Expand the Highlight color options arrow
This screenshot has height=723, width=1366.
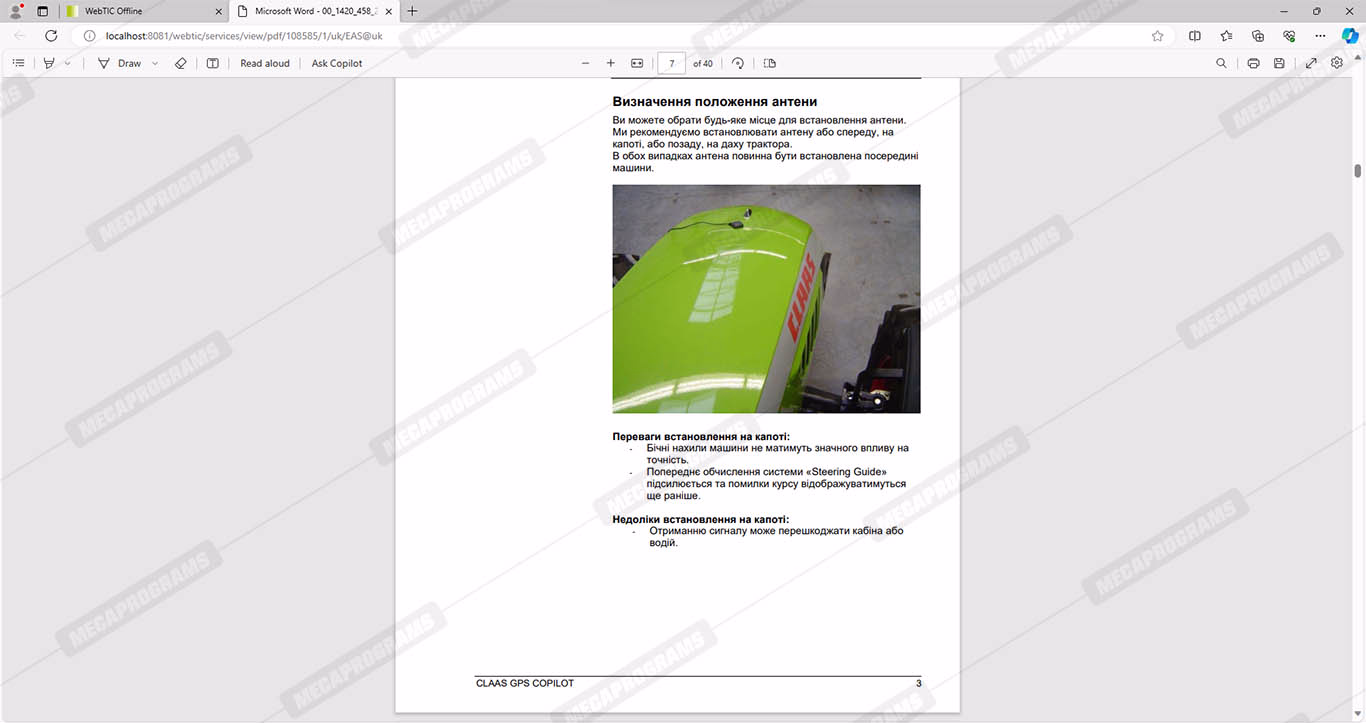click(68, 63)
